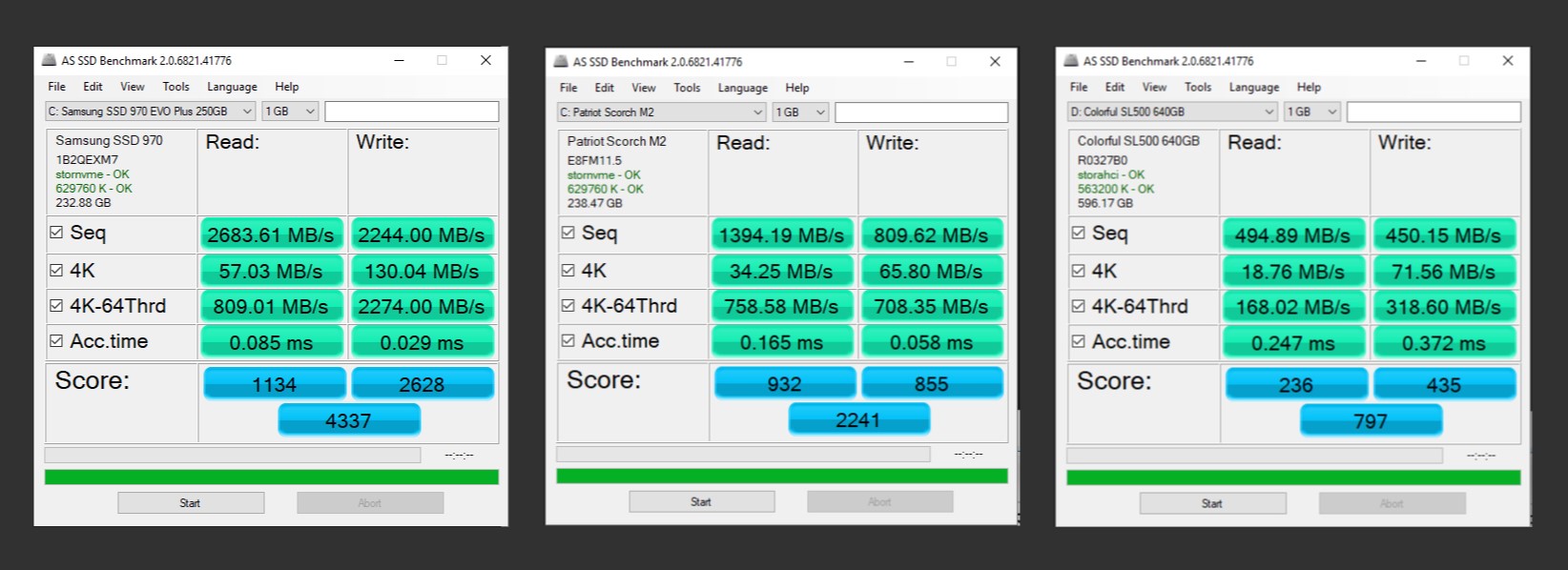Expand the 1 GB size dropdown in the Patriot Scorch window
Viewport: 1568px width, 570px height.
800,112
